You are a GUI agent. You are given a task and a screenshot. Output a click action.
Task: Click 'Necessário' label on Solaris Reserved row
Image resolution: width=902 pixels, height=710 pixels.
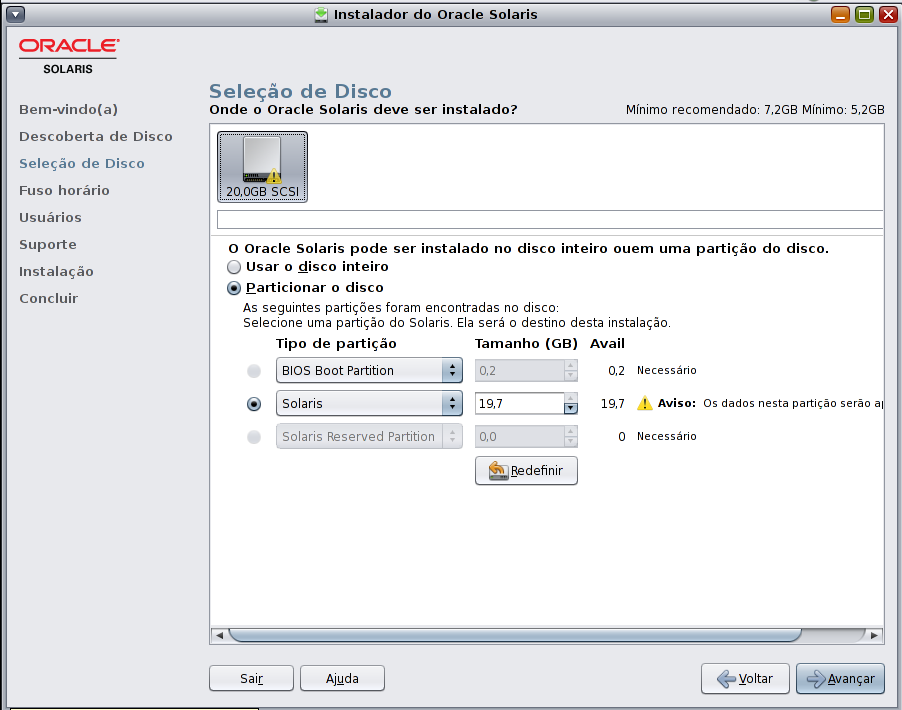[x=666, y=436]
